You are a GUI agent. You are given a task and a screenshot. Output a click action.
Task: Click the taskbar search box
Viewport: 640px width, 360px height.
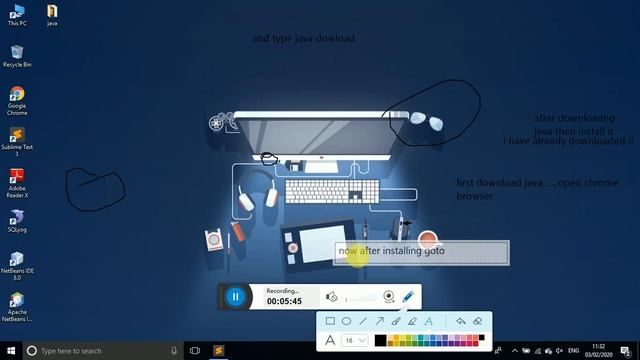pyautogui.click(x=103, y=351)
